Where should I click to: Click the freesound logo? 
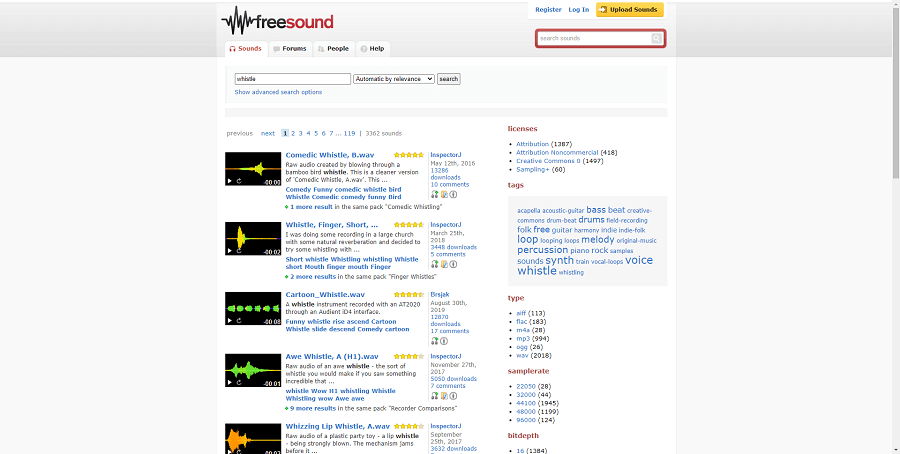pyautogui.click(x=277, y=21)
